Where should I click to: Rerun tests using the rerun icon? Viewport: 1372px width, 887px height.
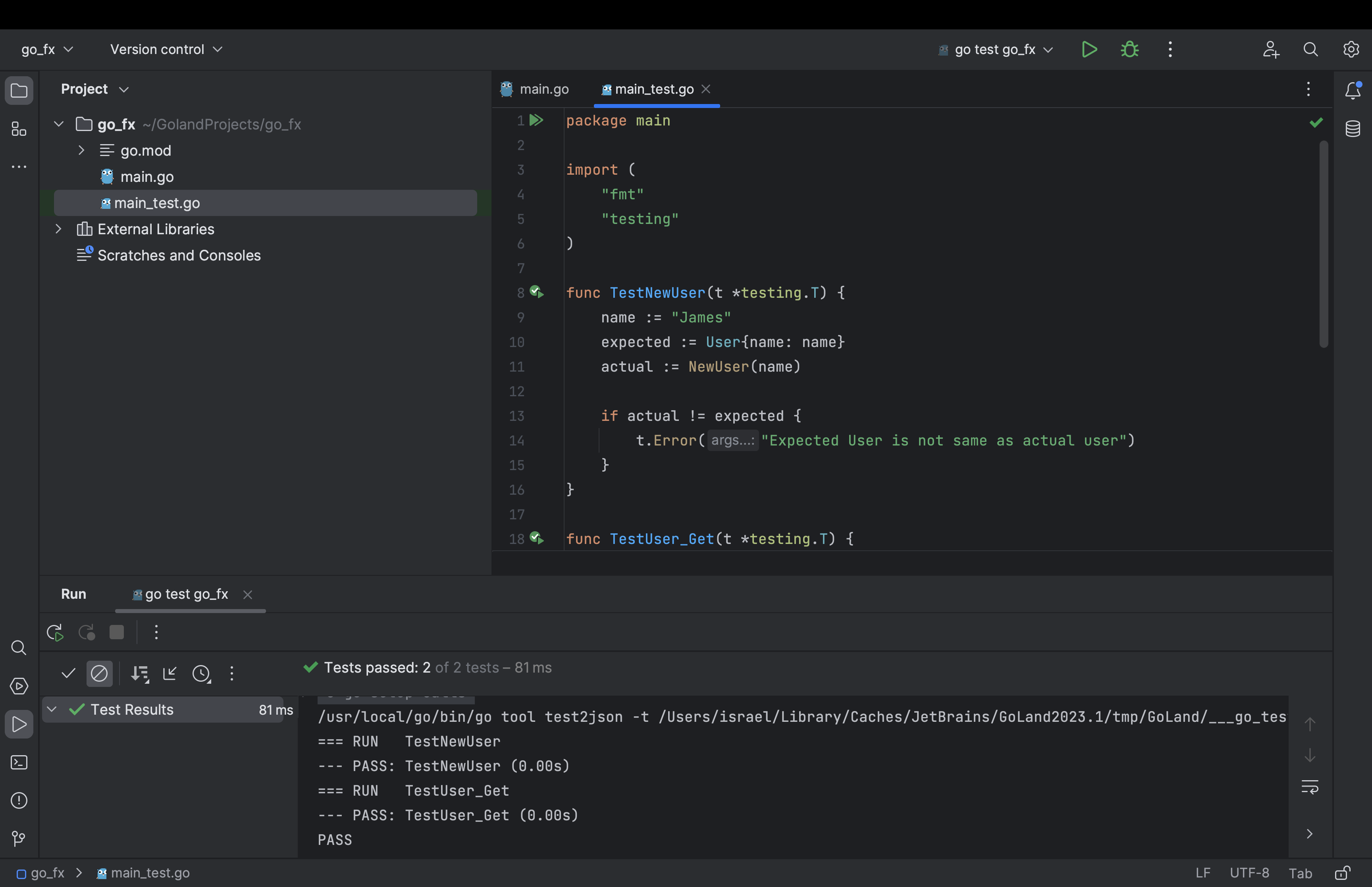tap(55, 632)
